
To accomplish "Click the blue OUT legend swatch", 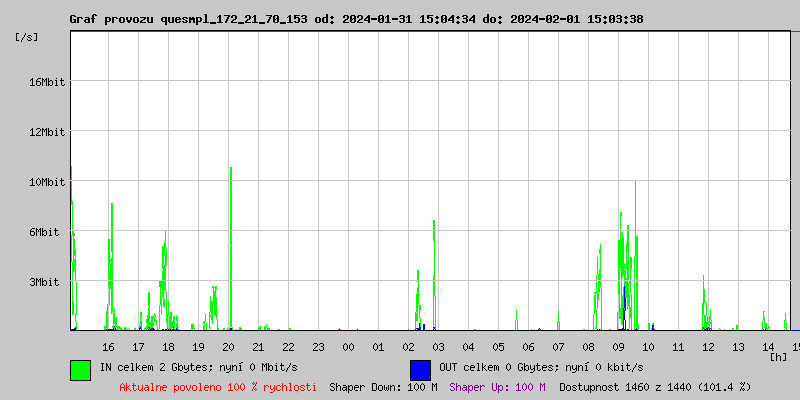I will click(420, 369).
